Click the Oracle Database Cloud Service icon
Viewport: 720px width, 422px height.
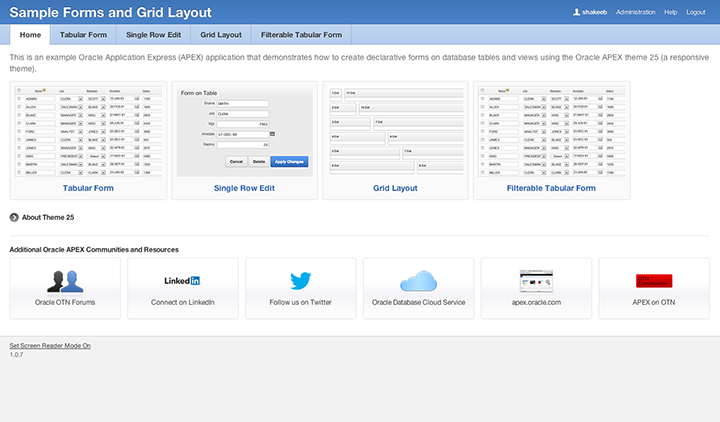click(x=418, y=281)
